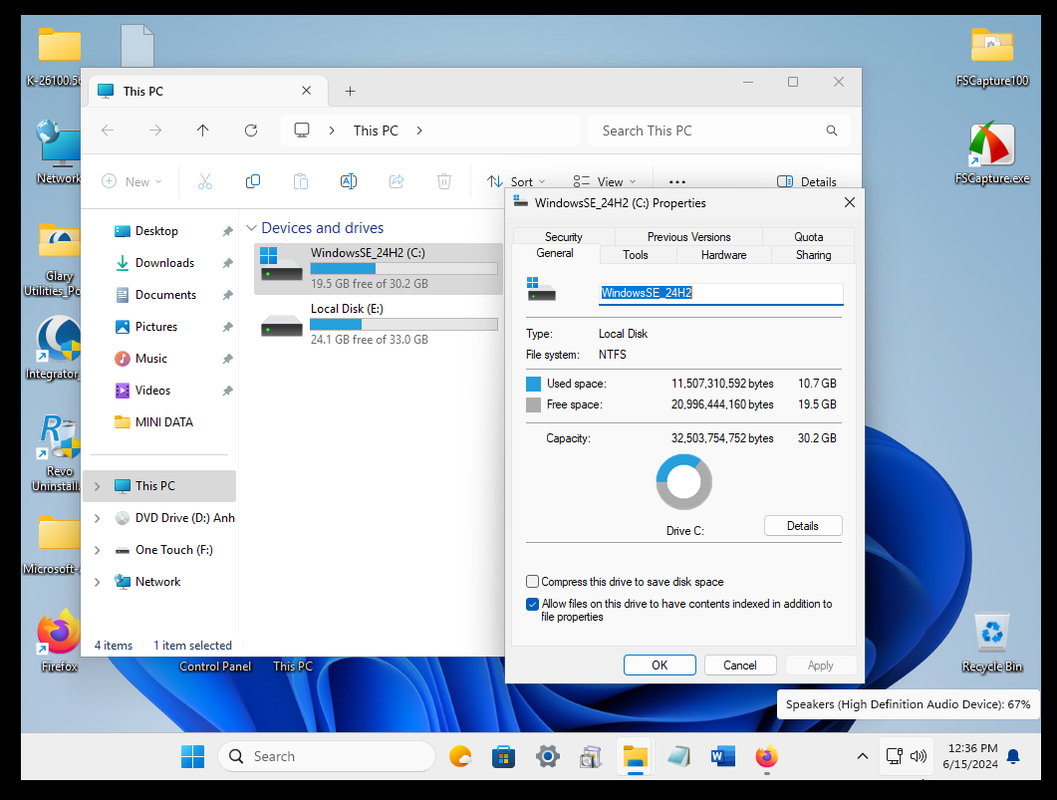The width and height of the screenshot is (1057, 800).
Task: Open Settings gear in the taskbar
Action: click(547, 756)
